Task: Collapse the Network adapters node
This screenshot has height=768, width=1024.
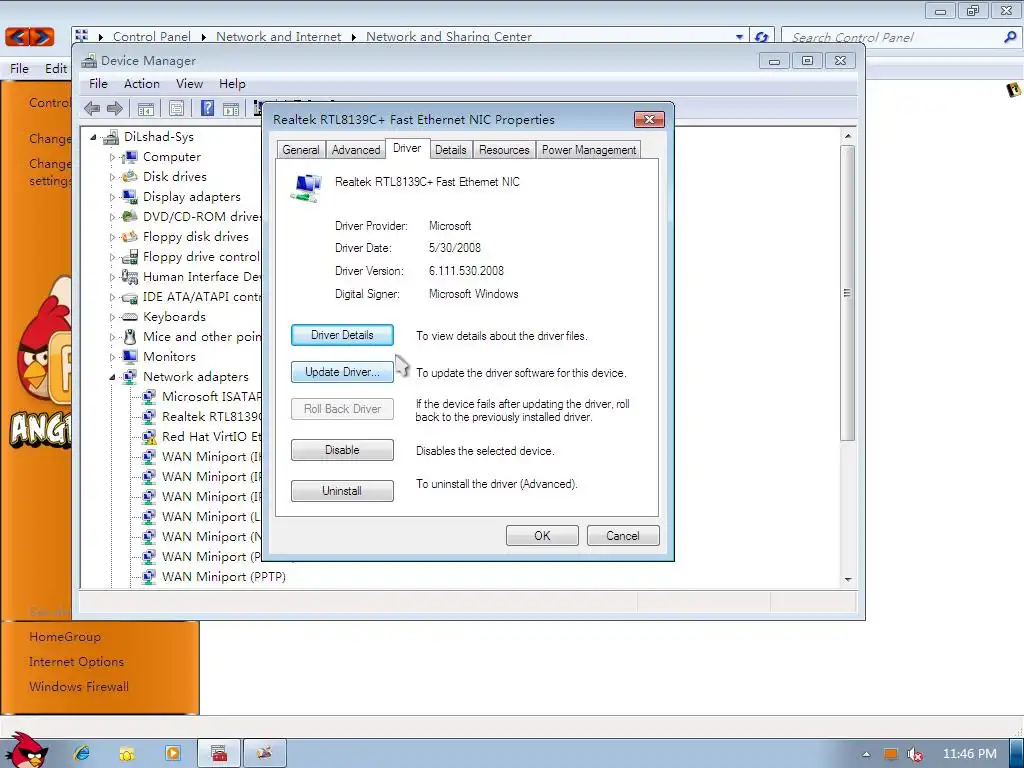Action: 112,377
